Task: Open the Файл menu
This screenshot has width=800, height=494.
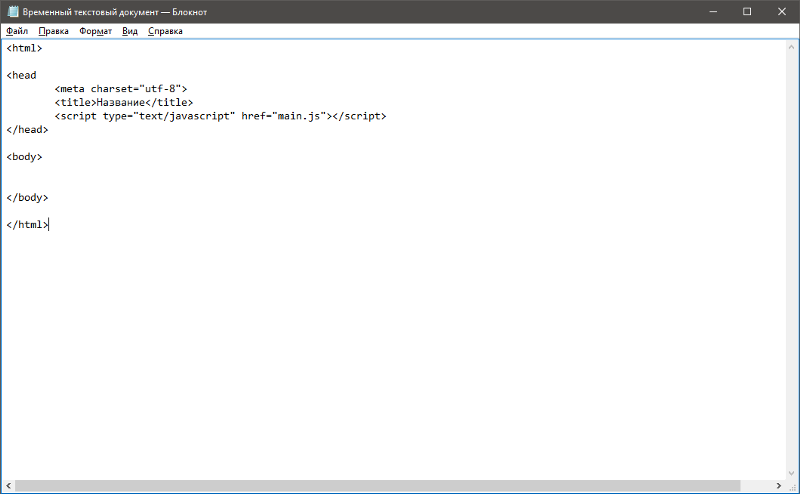Action: coord(17,31)
